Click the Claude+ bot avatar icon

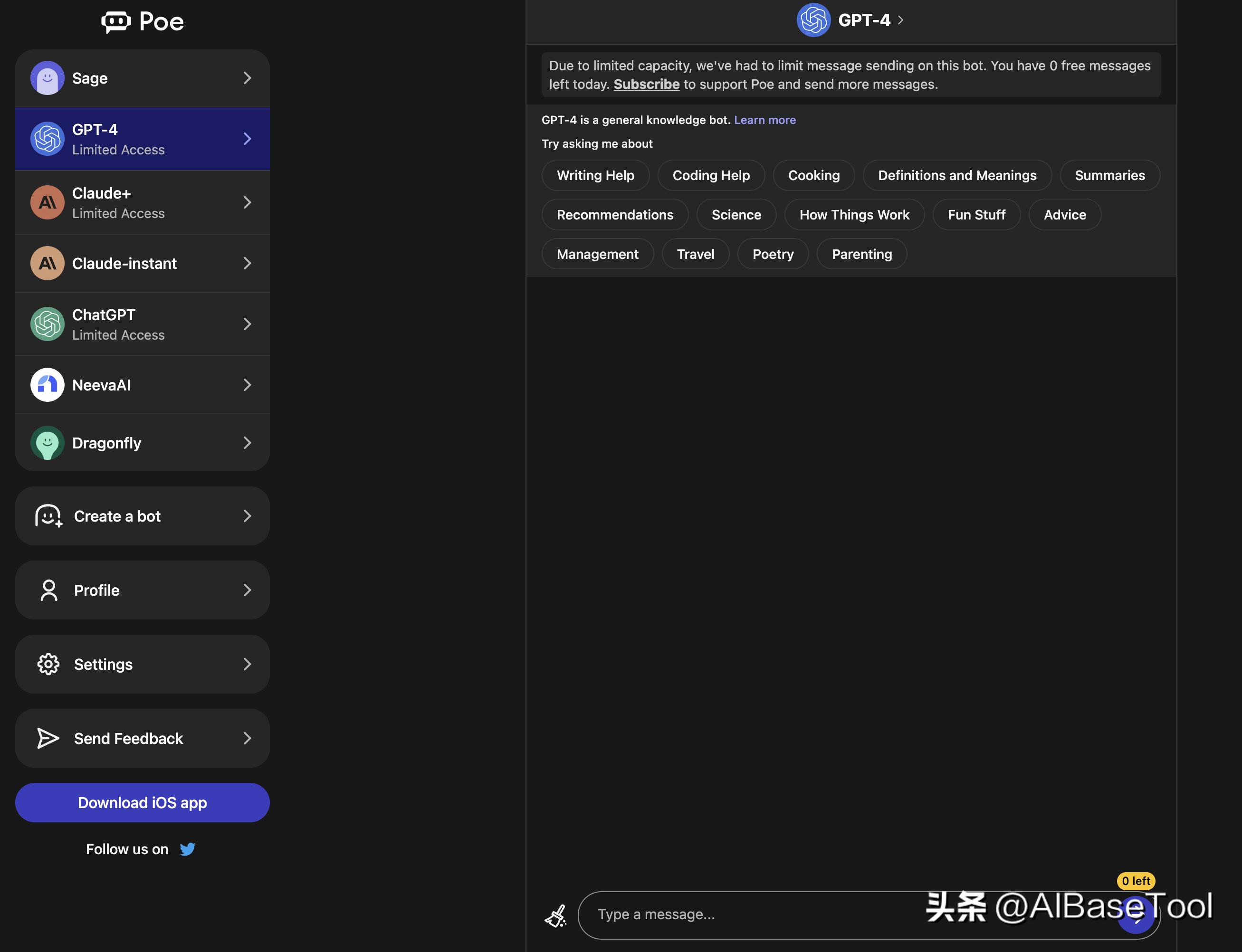pos(47,202)
